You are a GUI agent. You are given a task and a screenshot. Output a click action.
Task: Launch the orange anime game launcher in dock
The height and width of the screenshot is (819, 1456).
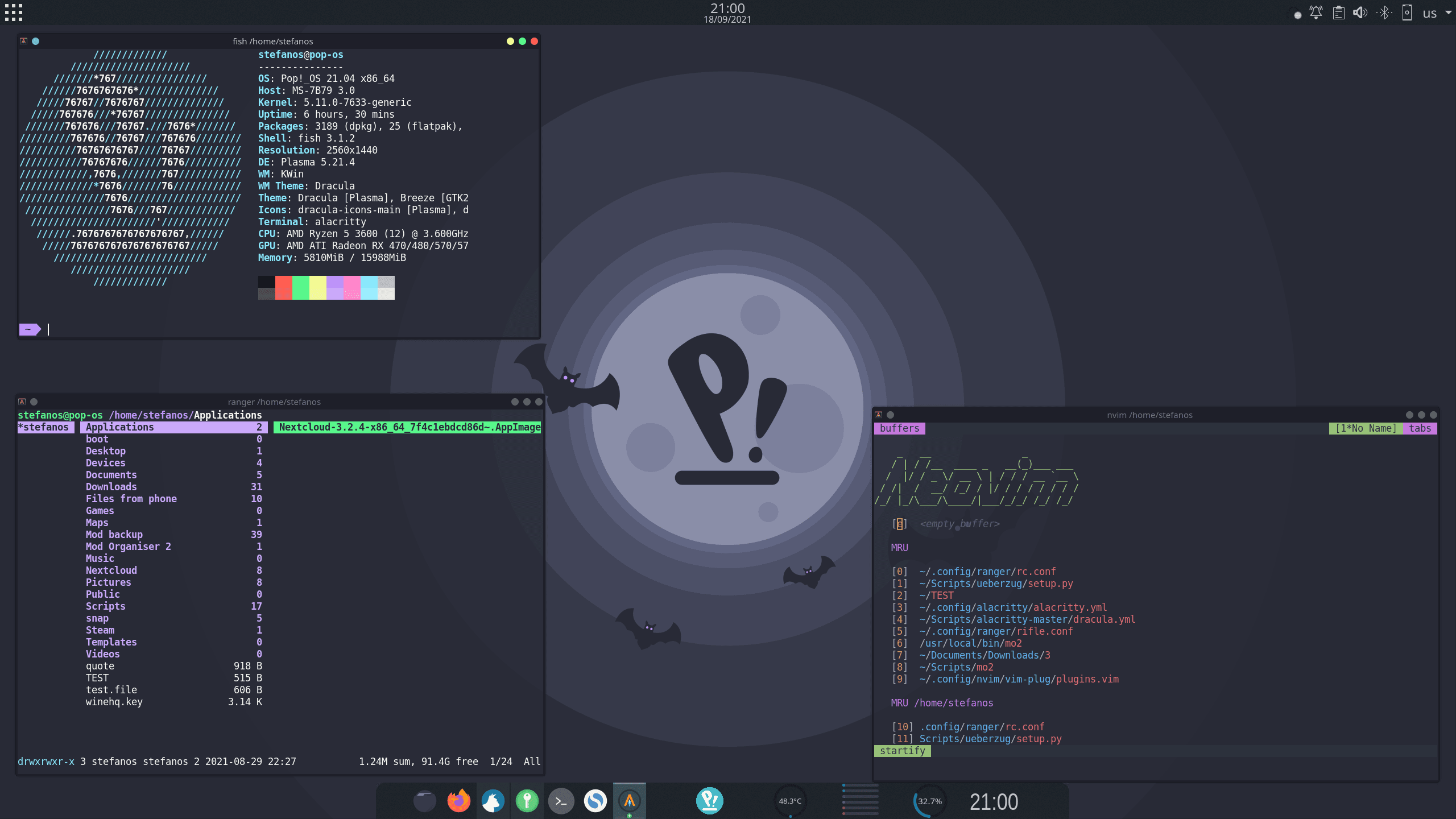coord(629,801)
